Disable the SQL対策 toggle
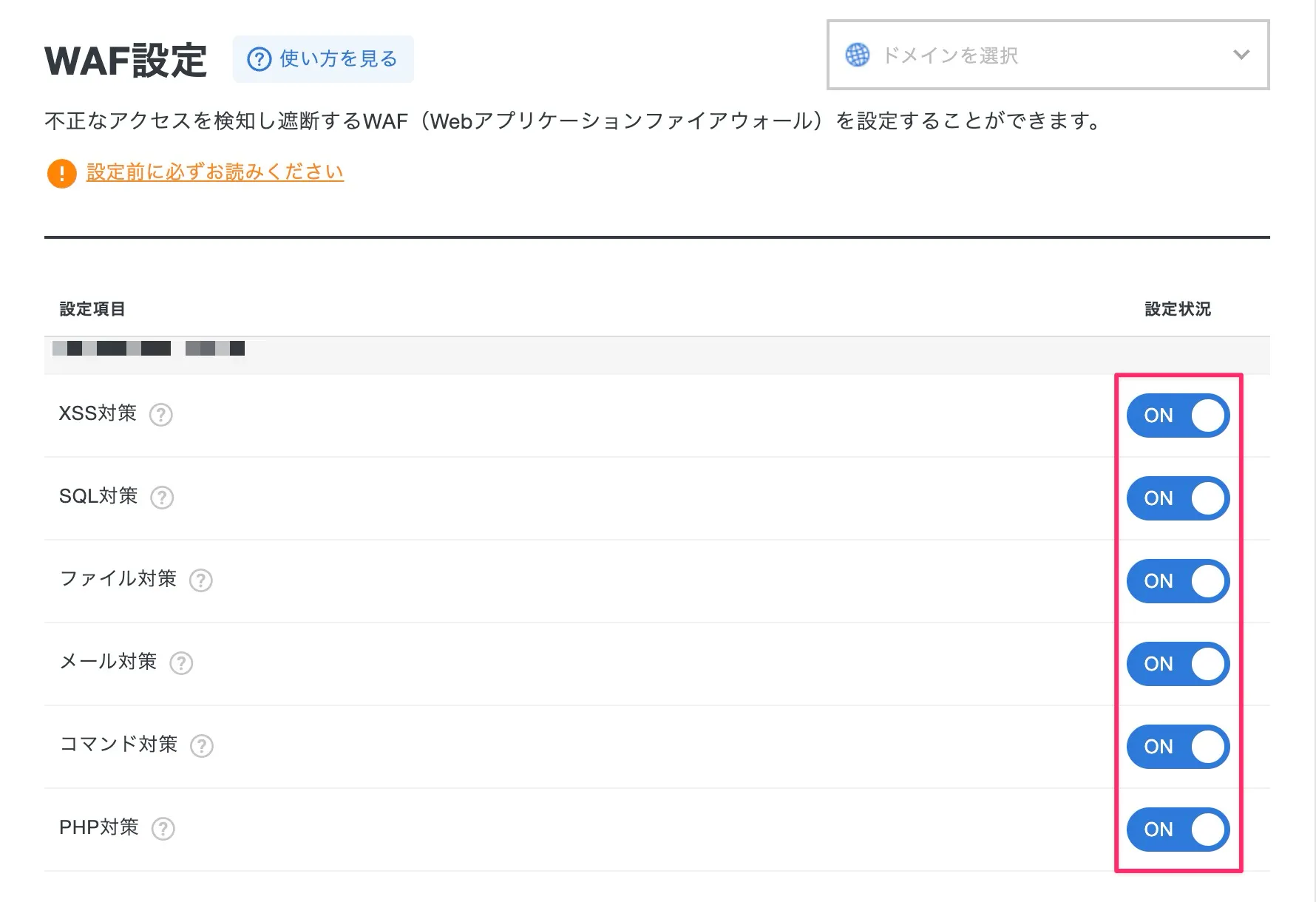This screenshot has width=1316, height=902. pyautogui.click(x=1178, y=498)
